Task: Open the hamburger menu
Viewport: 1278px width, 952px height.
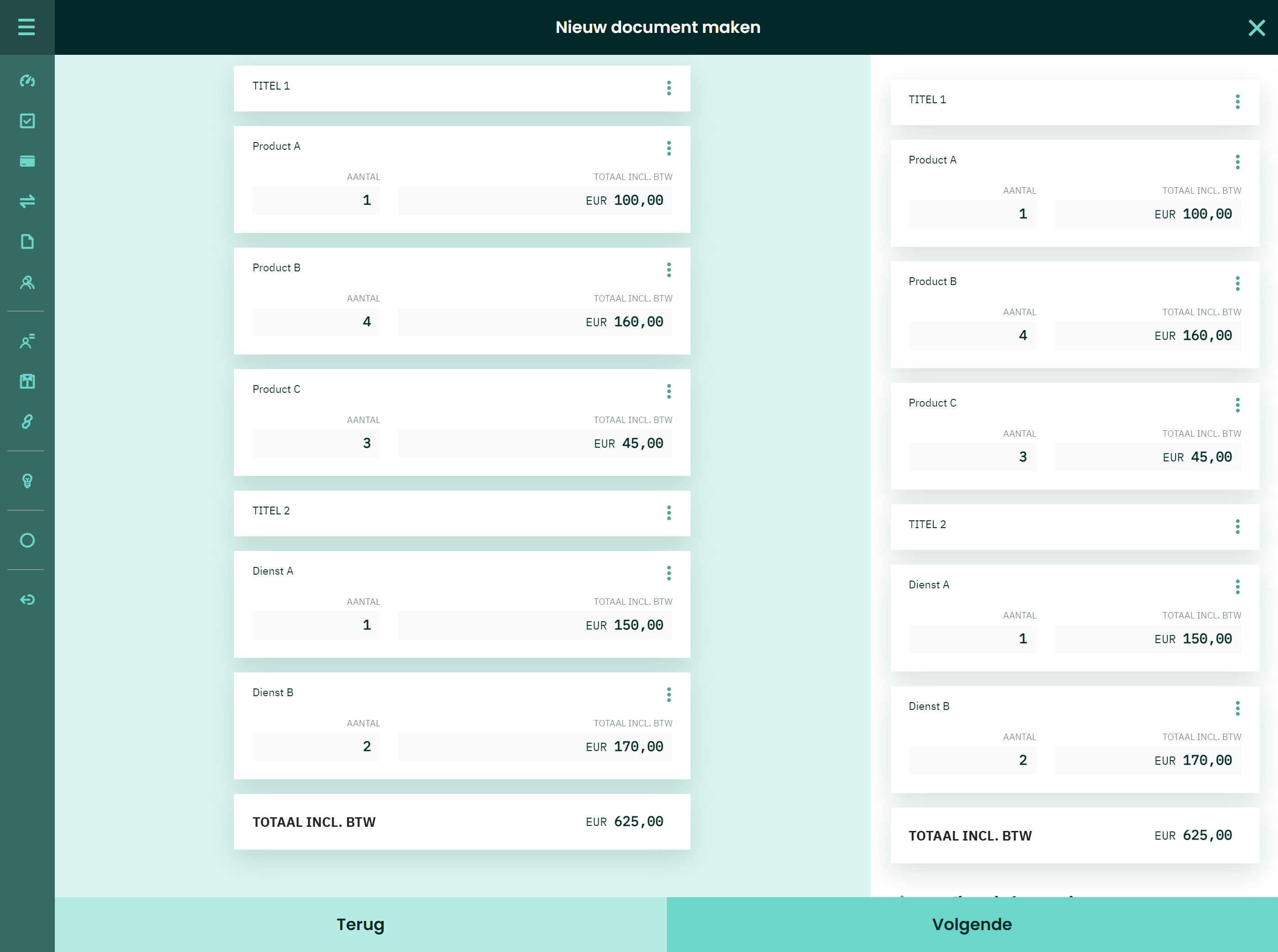Action: [26, 27]
